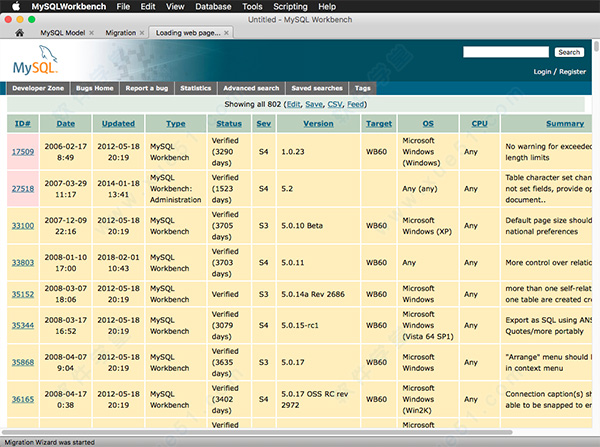Open the Database menu
The height and width of the screenshot is (447, 600).
pos(213,7)
